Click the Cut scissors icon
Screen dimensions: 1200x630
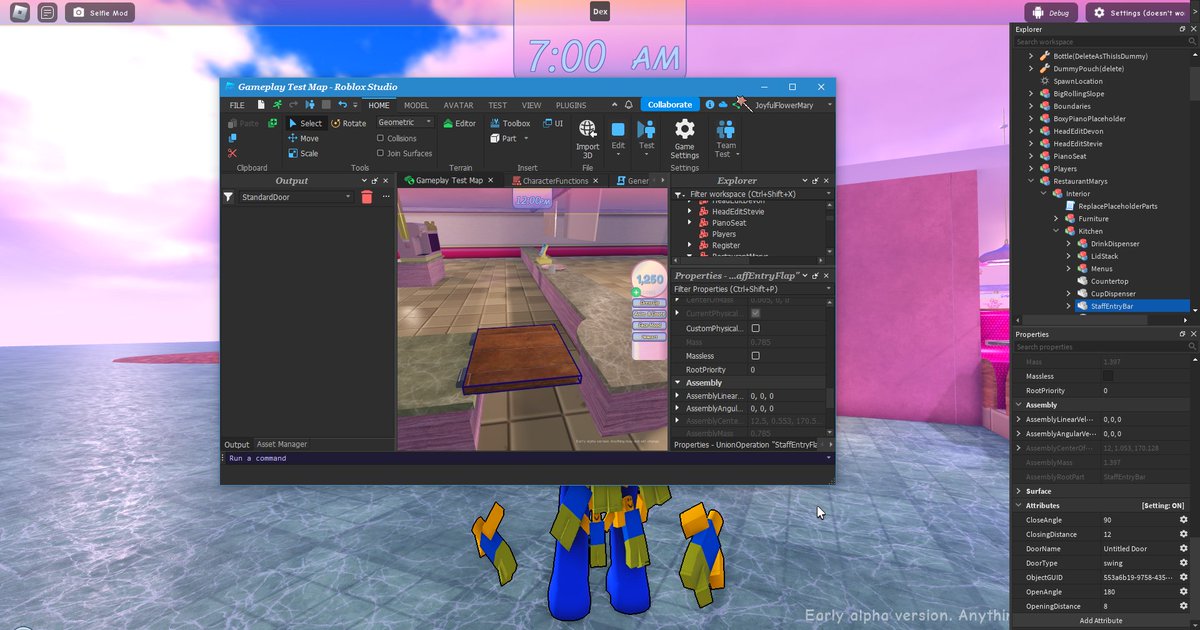pos(232,154)
